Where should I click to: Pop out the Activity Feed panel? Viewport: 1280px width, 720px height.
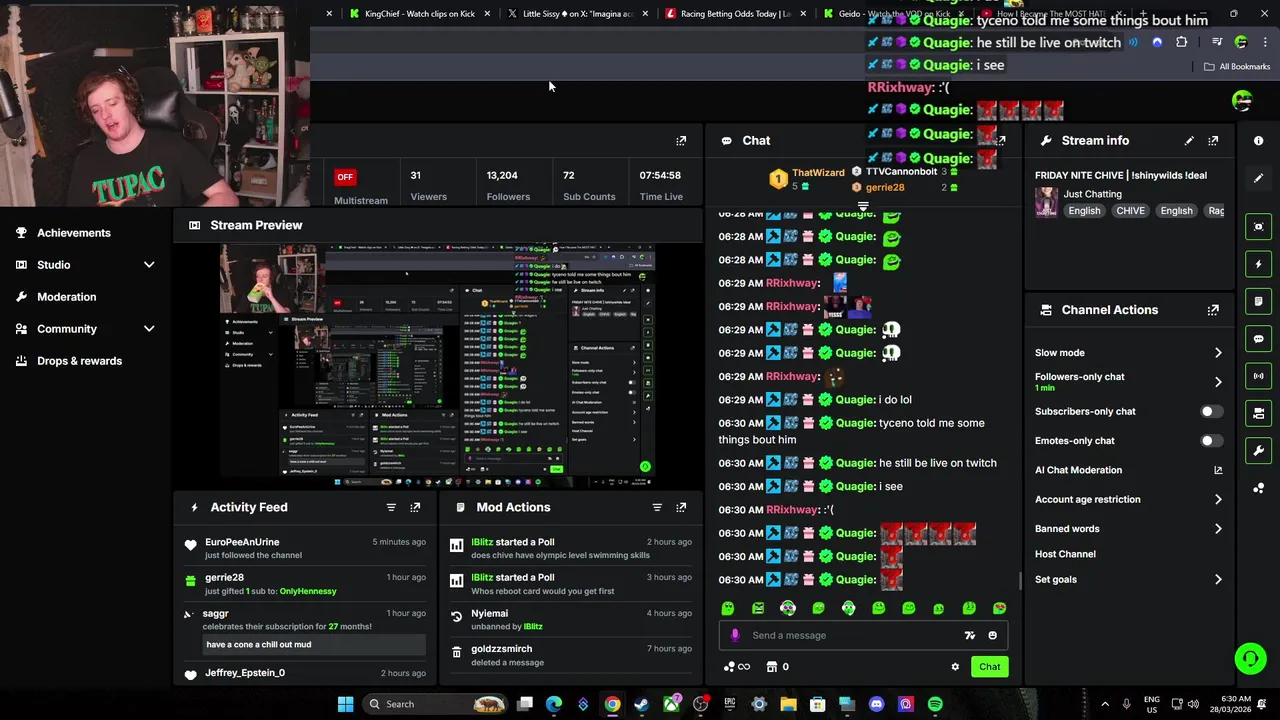415,507
